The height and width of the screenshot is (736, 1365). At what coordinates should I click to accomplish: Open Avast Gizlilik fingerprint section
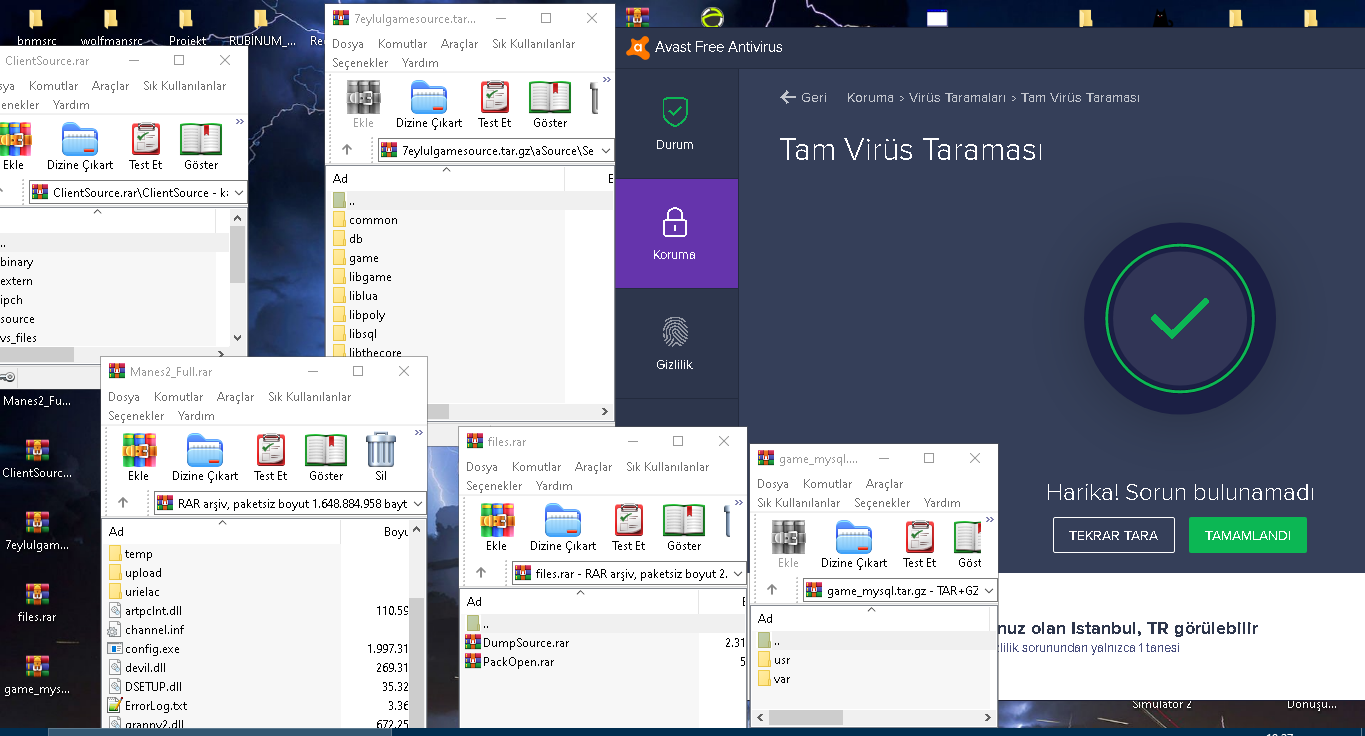pos(675,344)
